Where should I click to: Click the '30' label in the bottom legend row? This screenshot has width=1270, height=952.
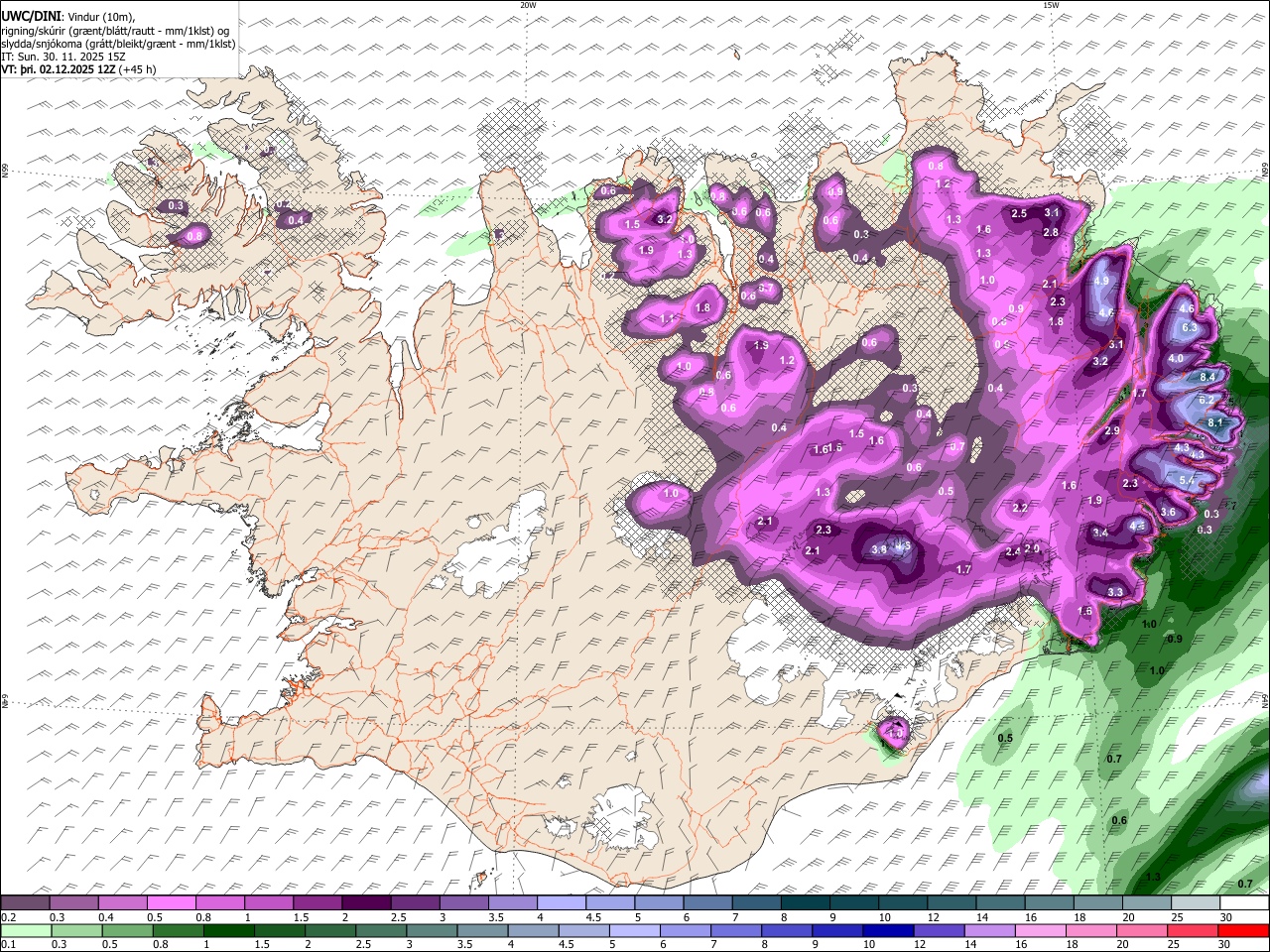pos(1222,945)
